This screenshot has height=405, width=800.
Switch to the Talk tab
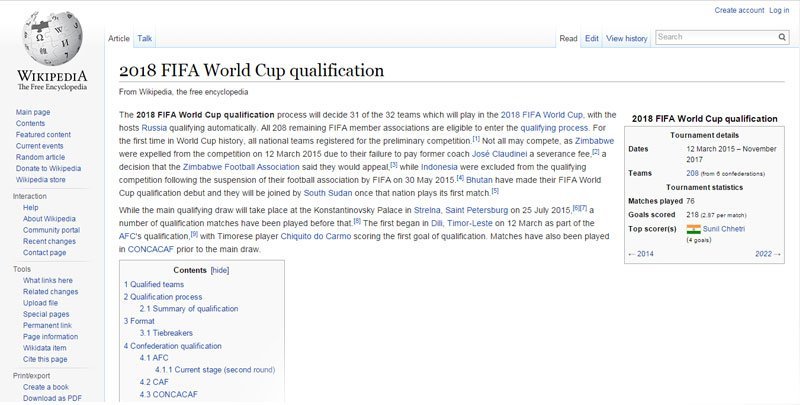pyautogui.click(x=145, y=38)
